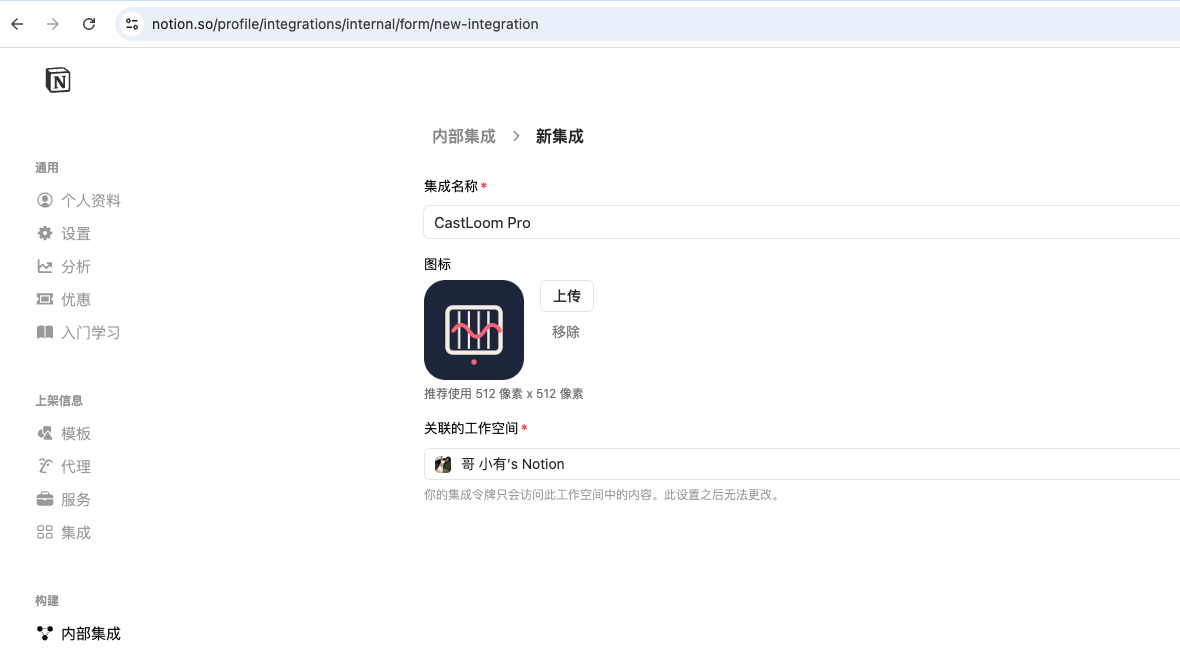Click the address bar URL

tap(345, 24)
